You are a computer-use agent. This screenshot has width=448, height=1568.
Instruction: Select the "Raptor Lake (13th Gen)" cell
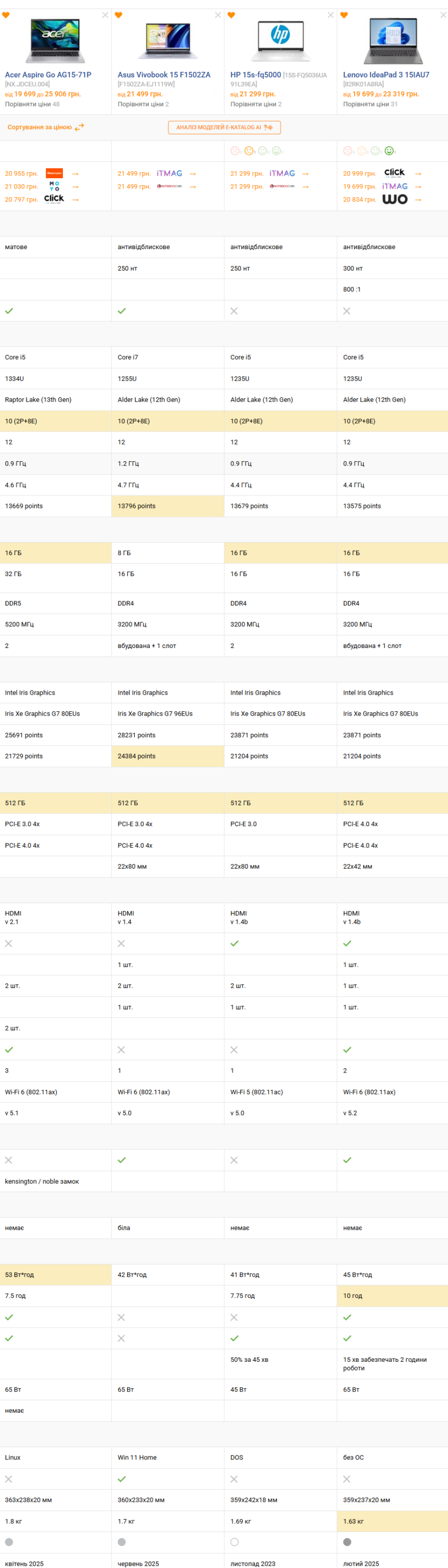[55, 400]
